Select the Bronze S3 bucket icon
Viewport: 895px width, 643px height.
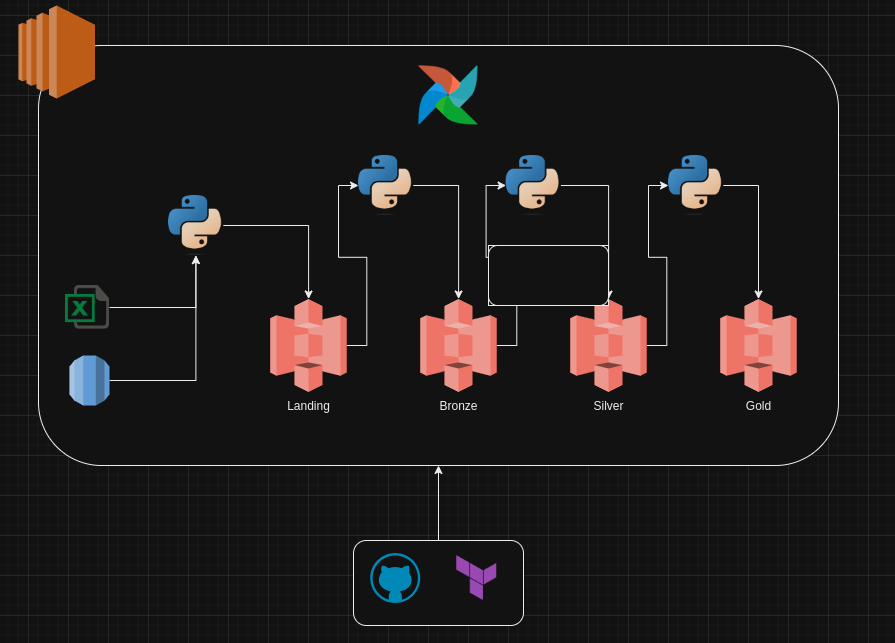458,346
